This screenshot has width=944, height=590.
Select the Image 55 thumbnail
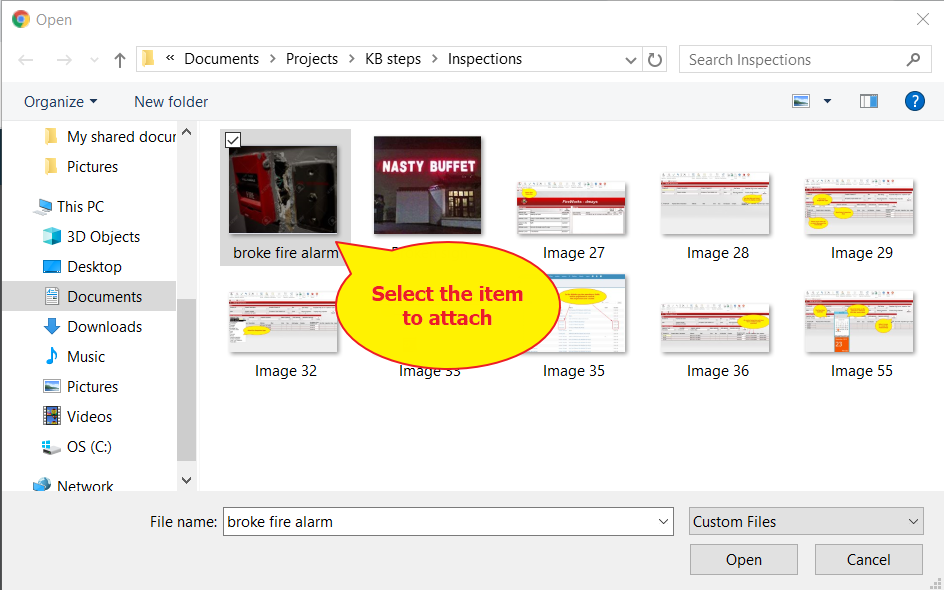tap(859, 321)
